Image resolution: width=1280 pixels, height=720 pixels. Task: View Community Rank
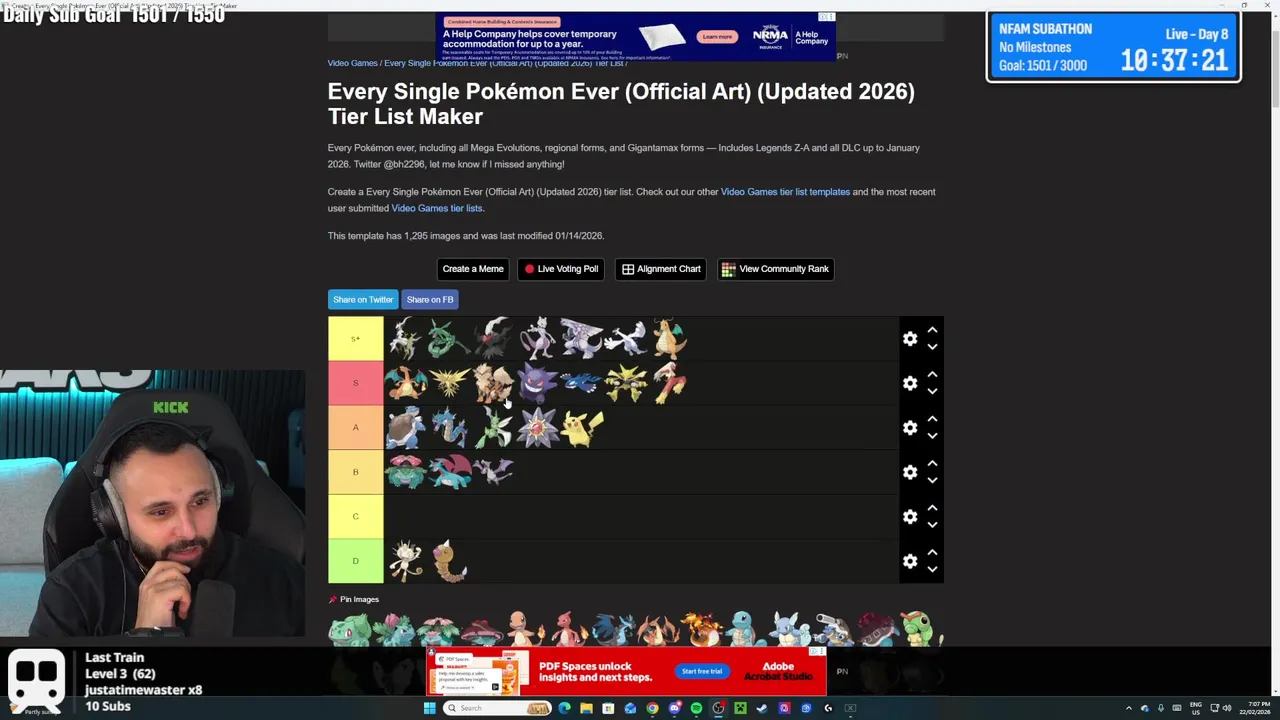point(776,269)
